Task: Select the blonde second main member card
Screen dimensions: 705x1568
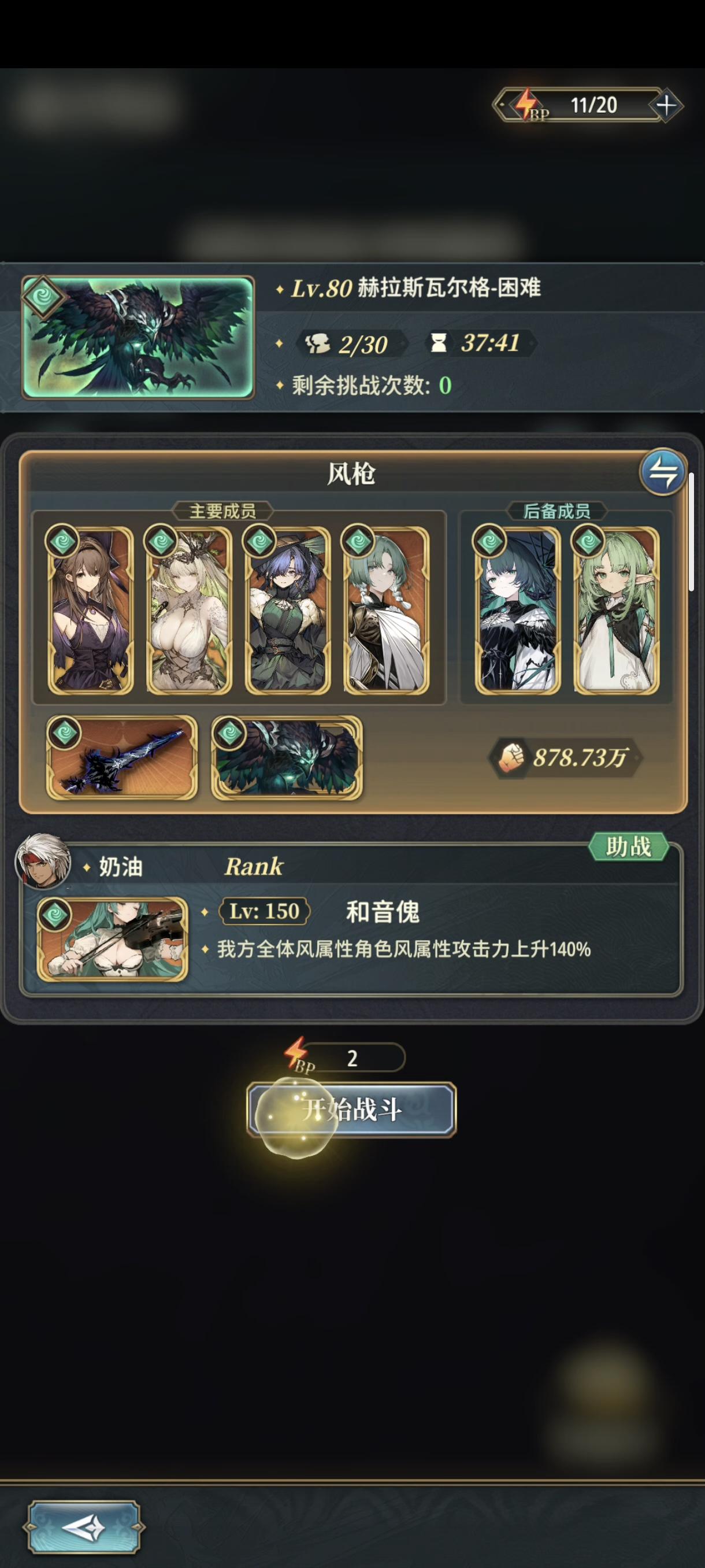Action: coord(188,609)
